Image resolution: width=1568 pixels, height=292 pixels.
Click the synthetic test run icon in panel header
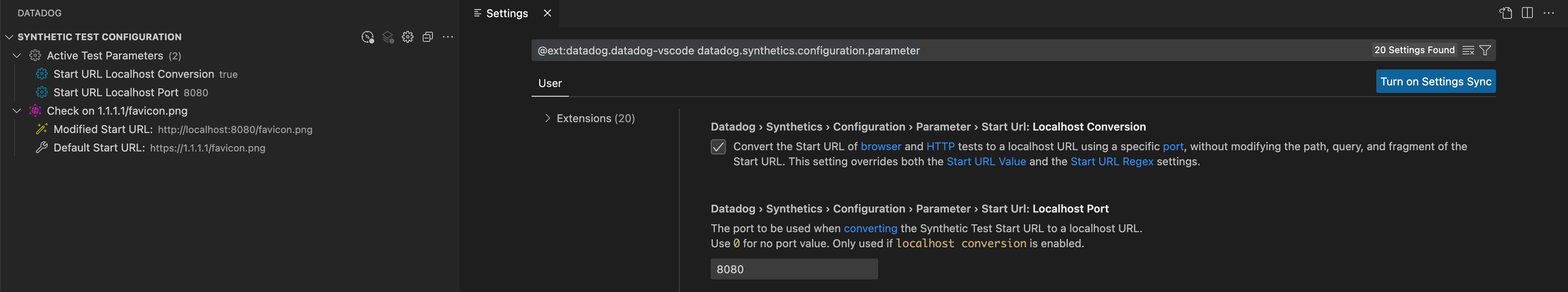coord(367,37)
